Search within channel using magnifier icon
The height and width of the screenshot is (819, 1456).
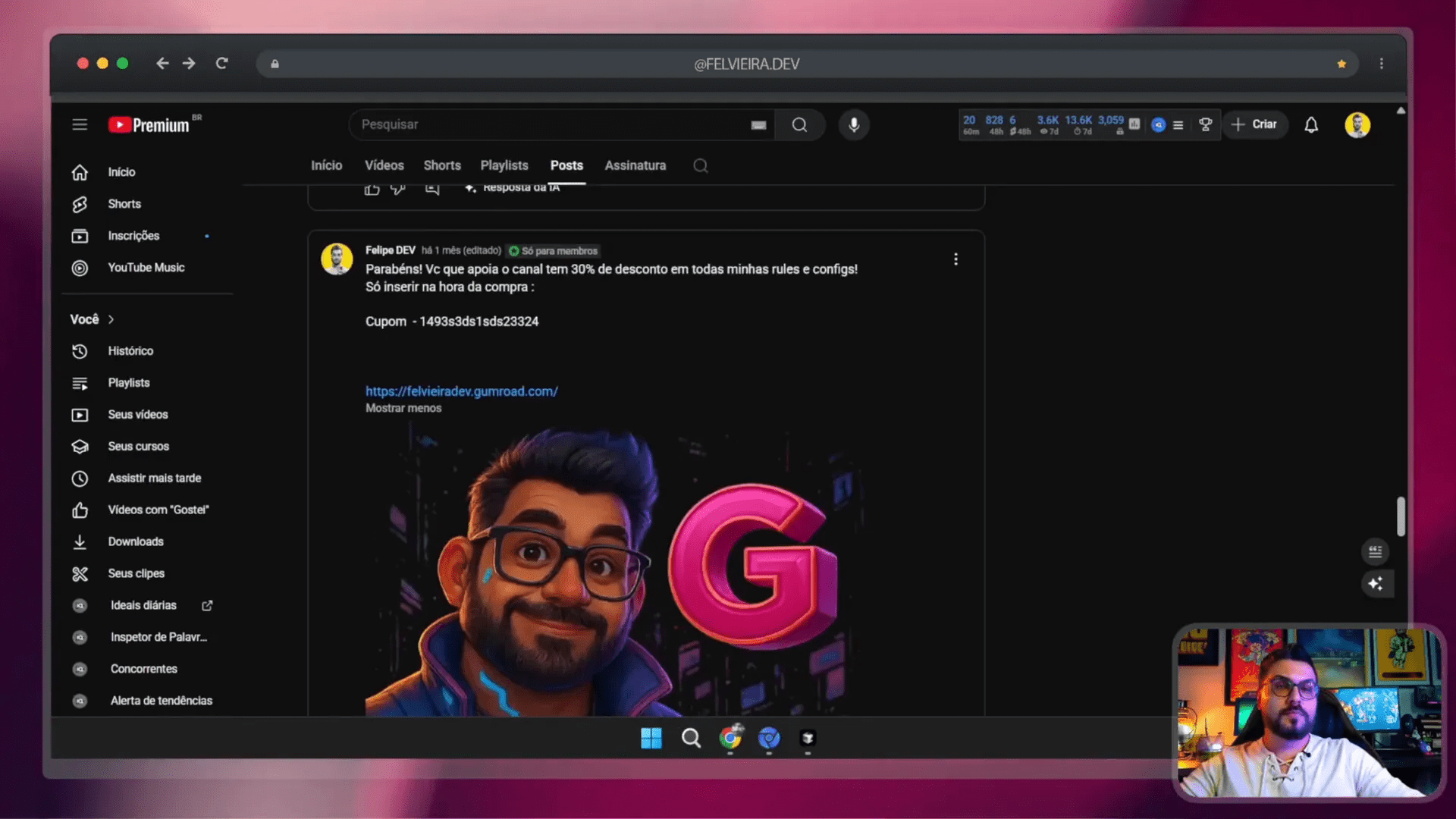[701, 165]
